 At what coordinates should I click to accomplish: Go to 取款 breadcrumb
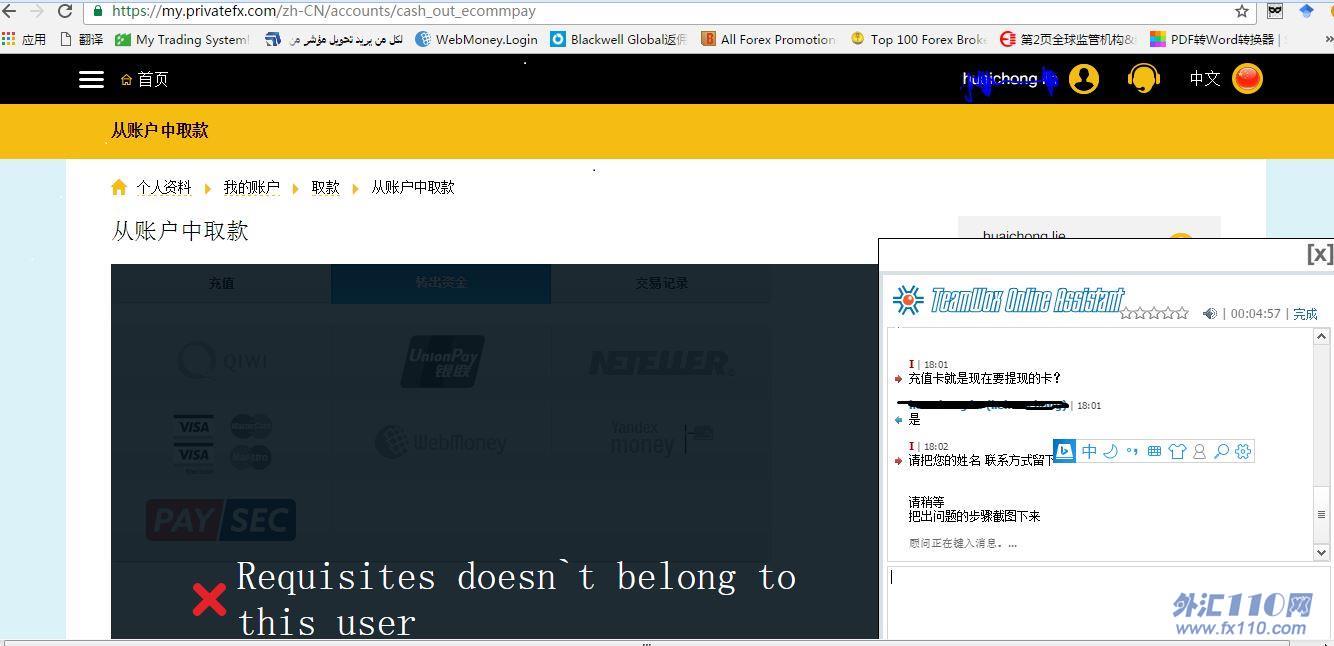[325, 187]
